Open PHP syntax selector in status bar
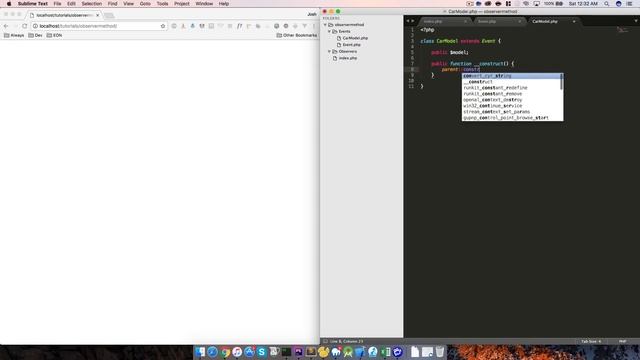Image resolution: width=640 pixels, height=360 pixels. coord(622,341)
